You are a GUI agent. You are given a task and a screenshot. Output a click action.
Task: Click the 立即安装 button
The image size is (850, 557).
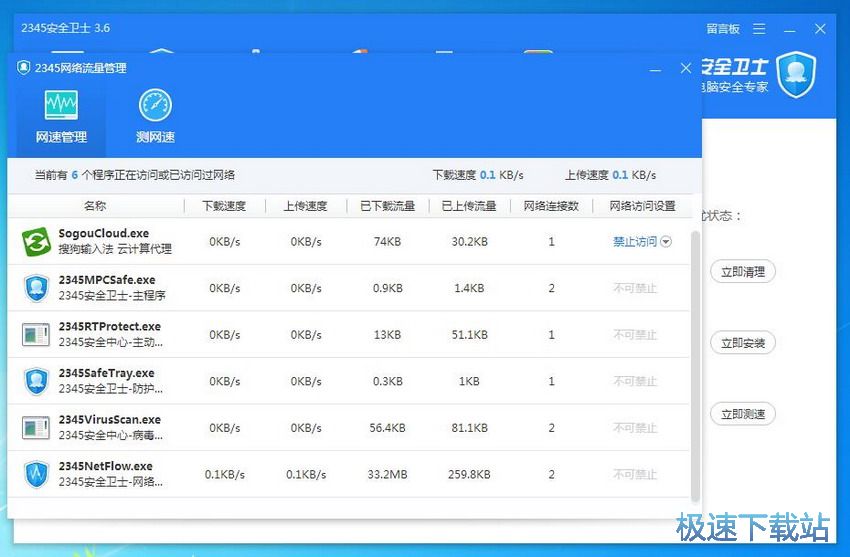[x=743, y=342]
